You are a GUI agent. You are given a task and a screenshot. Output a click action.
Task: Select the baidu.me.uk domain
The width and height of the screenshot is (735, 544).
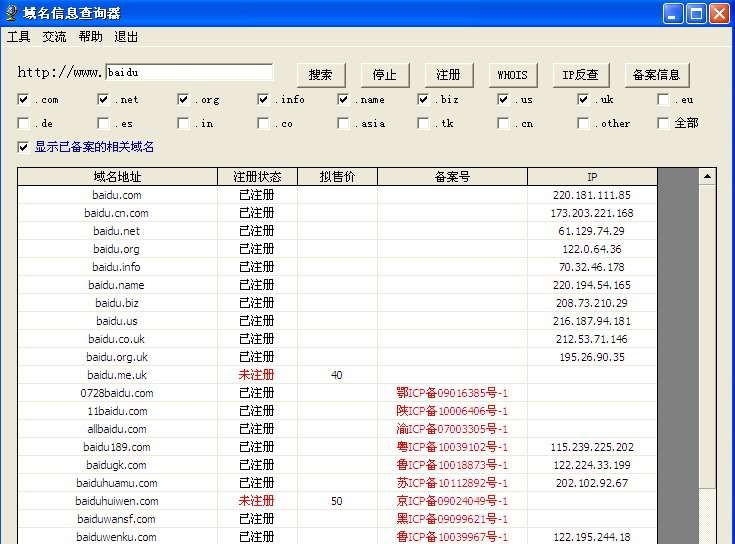(117, 375)
